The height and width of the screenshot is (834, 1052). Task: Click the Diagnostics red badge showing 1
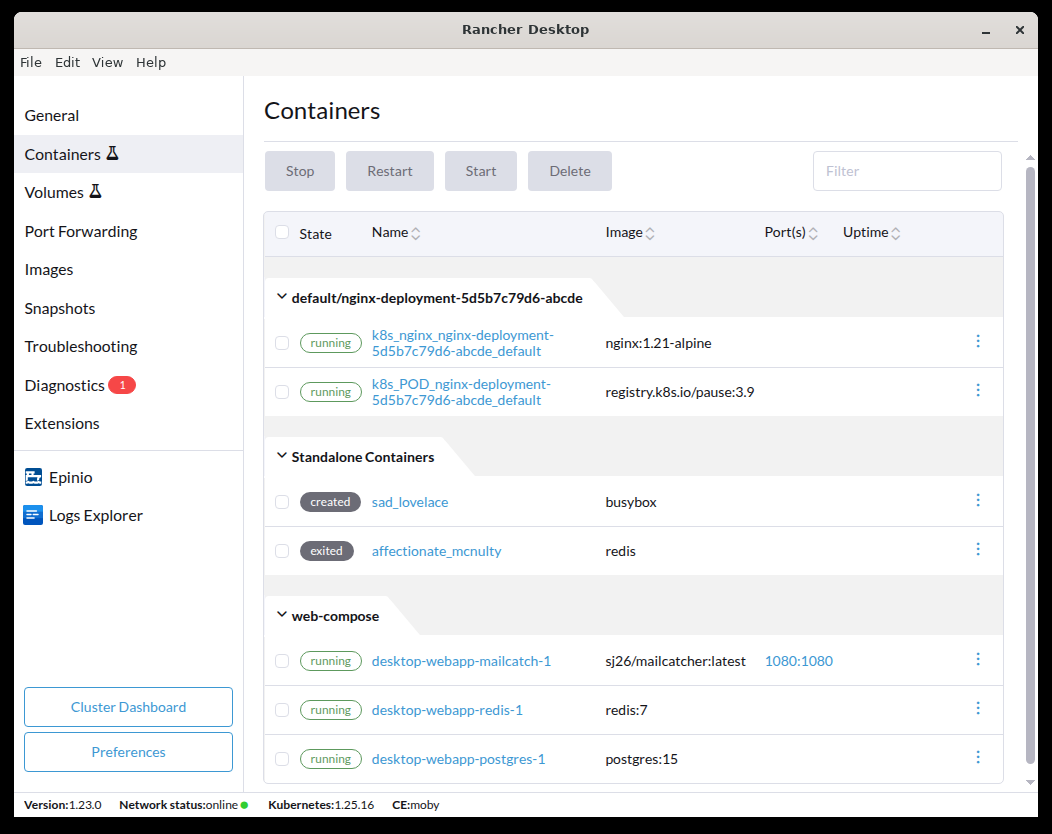point(122,385)
